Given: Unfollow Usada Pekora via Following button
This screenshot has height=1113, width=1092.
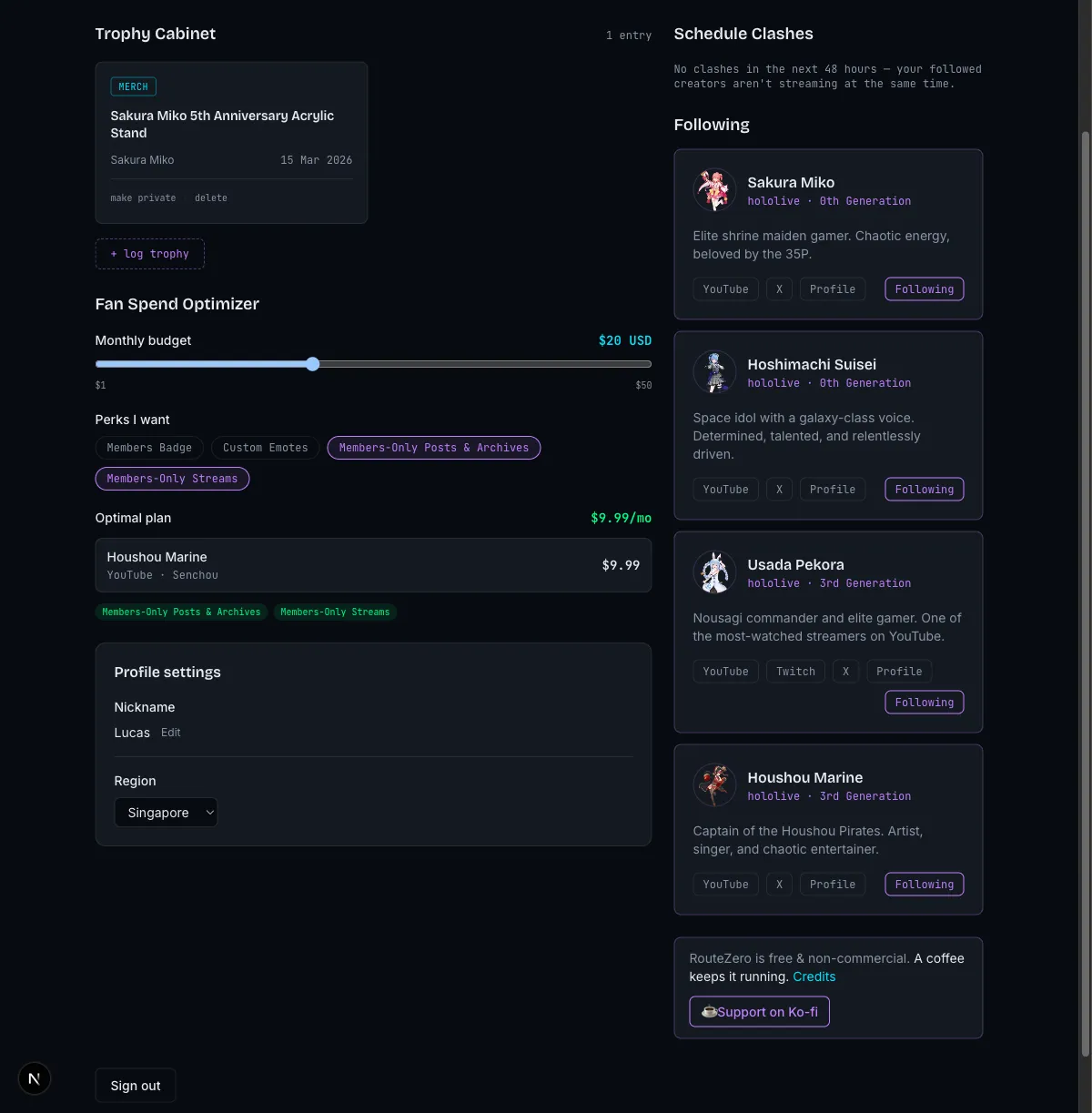Looking at the screenshot, I should [925, 703].
